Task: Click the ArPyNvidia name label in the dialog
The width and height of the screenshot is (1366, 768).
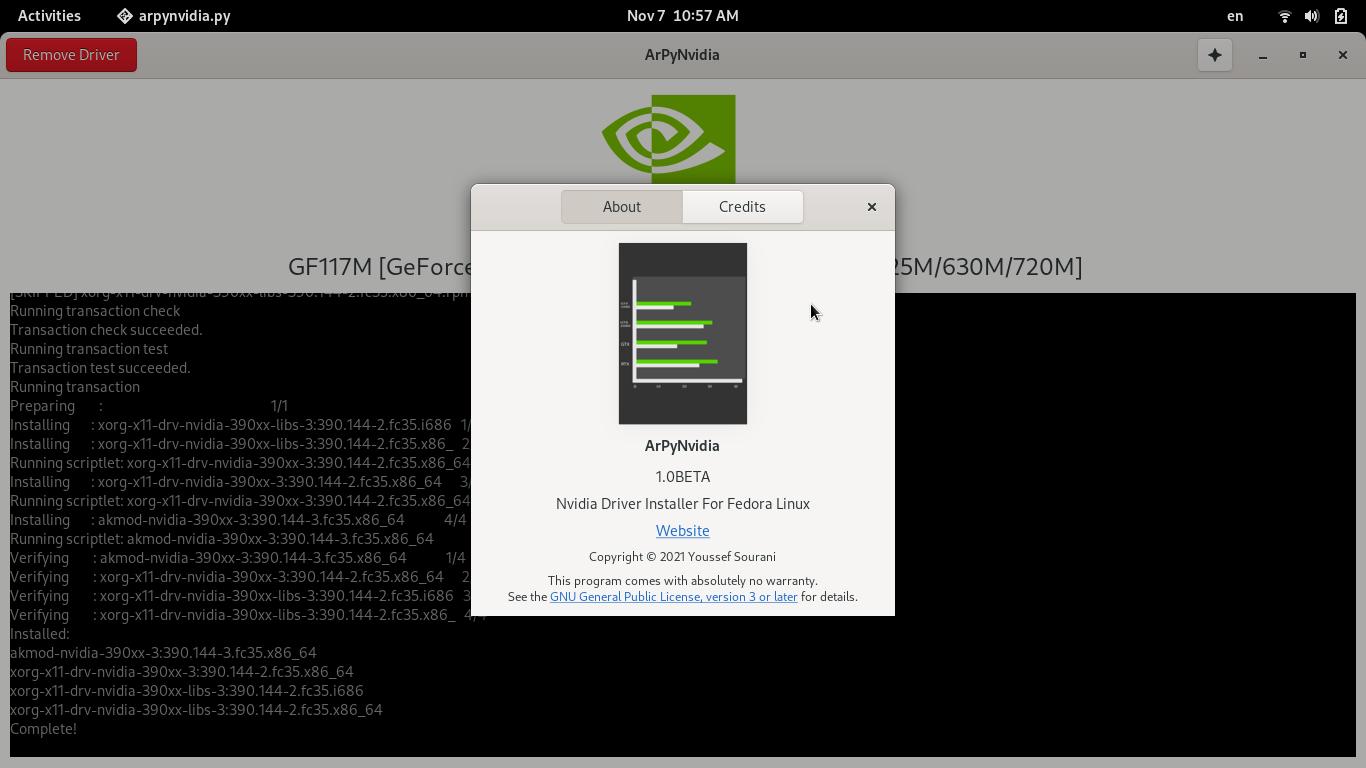Action: [683, 446]
